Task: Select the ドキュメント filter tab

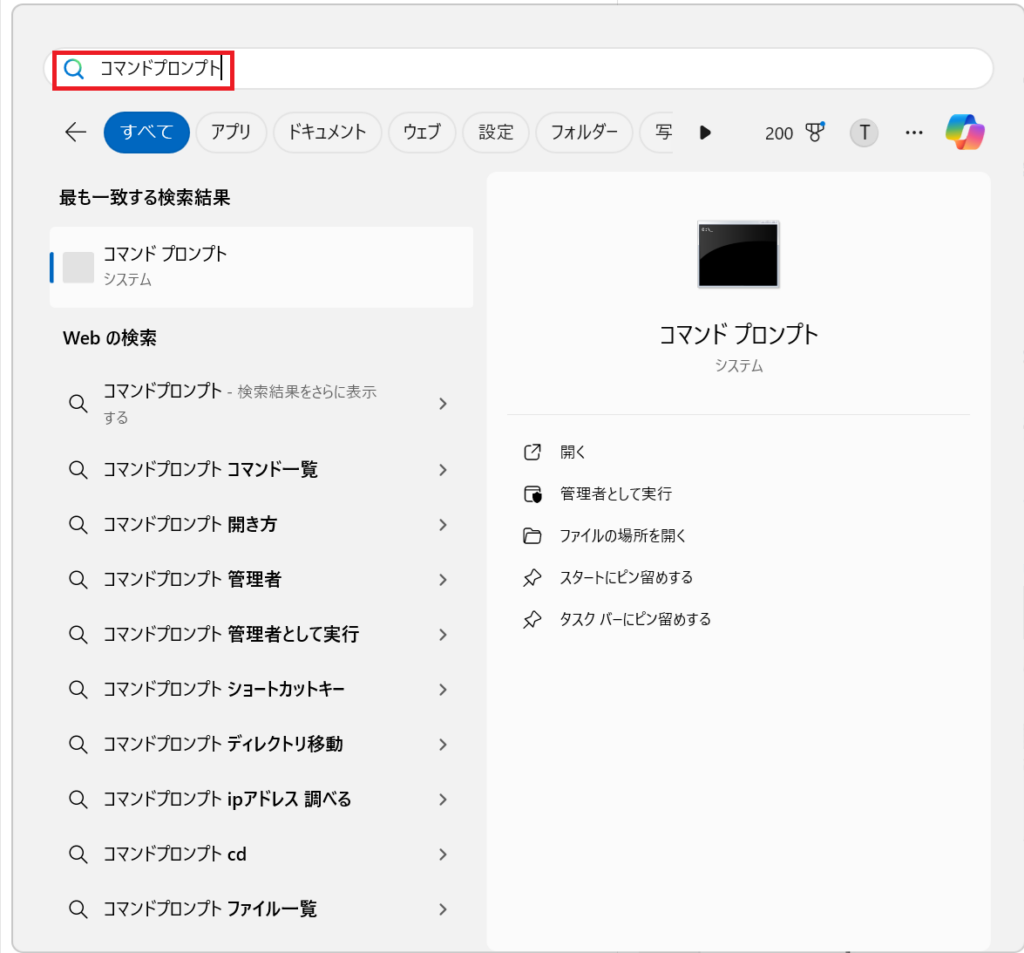Action: [x=327, y=132]
